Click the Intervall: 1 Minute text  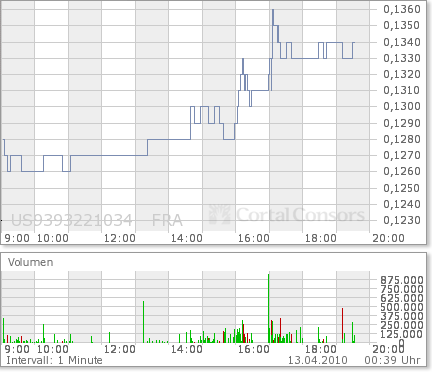point(54,360)
